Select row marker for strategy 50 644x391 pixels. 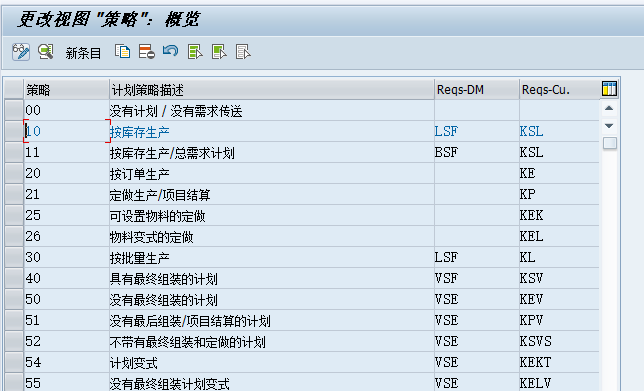pyautogui.click(x=14, y=299)
